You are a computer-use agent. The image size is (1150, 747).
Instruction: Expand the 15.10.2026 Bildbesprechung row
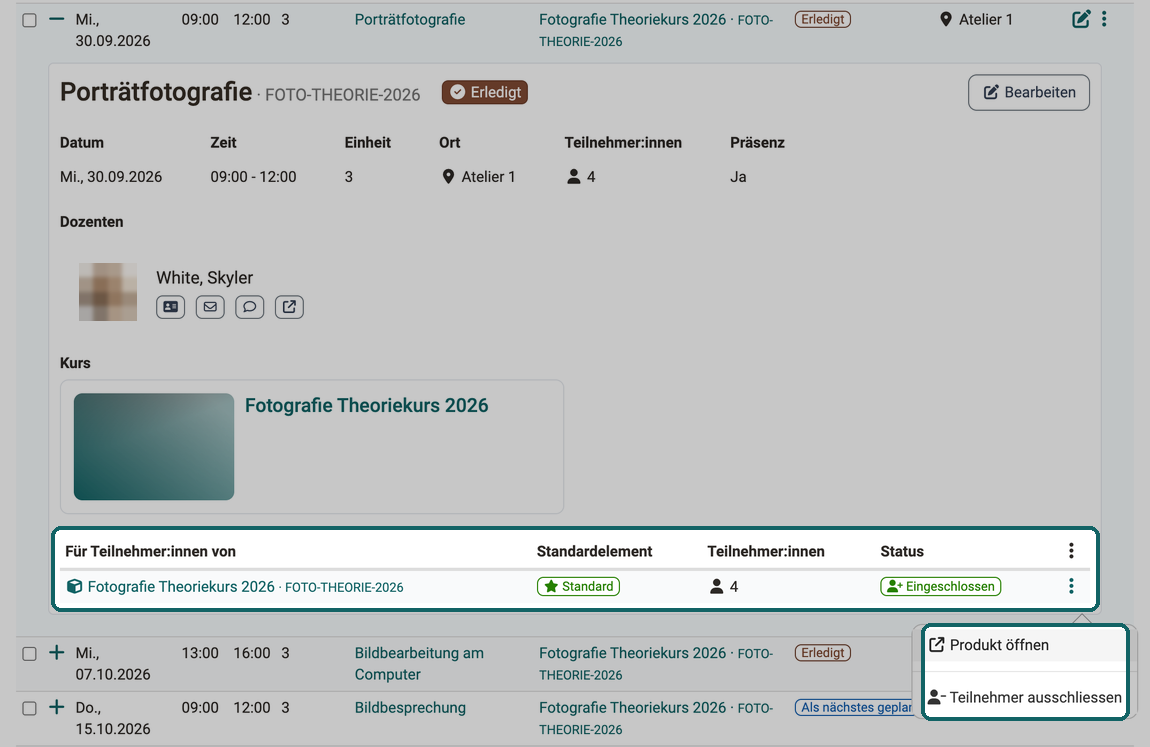pyautogui.click(x=56, y=707)
